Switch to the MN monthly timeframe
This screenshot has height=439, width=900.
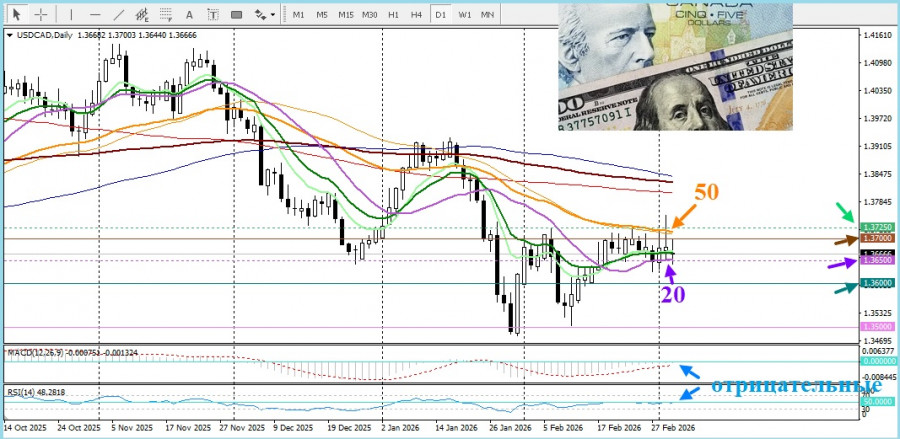coord(487,14)
